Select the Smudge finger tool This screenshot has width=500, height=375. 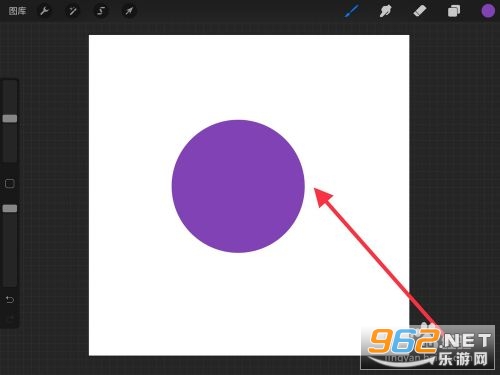click(x=385, y=11)
